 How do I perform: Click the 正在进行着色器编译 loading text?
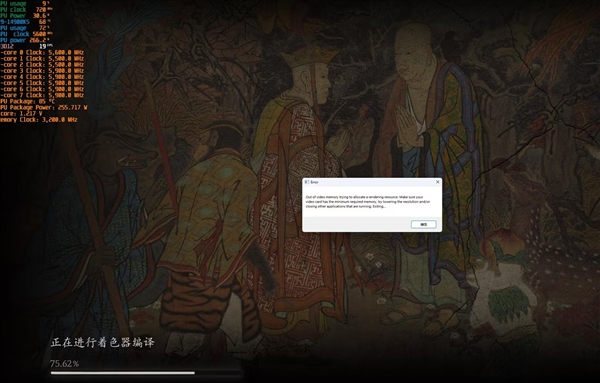click(x=103, y=342)
